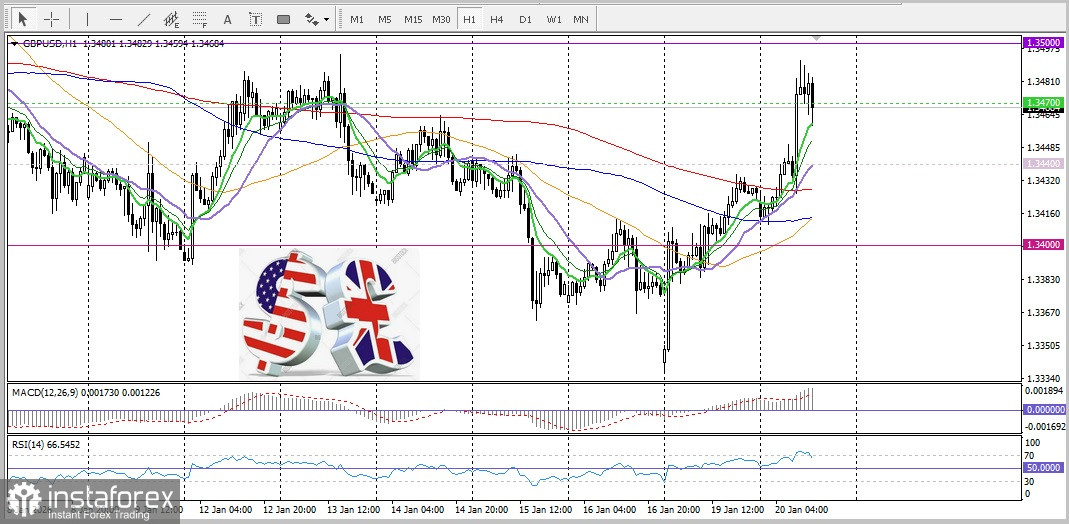The width and height of the screenshot is (1069, 524).
Task: Click the 1.35000 price level label
Action: tap(1043, 42)
